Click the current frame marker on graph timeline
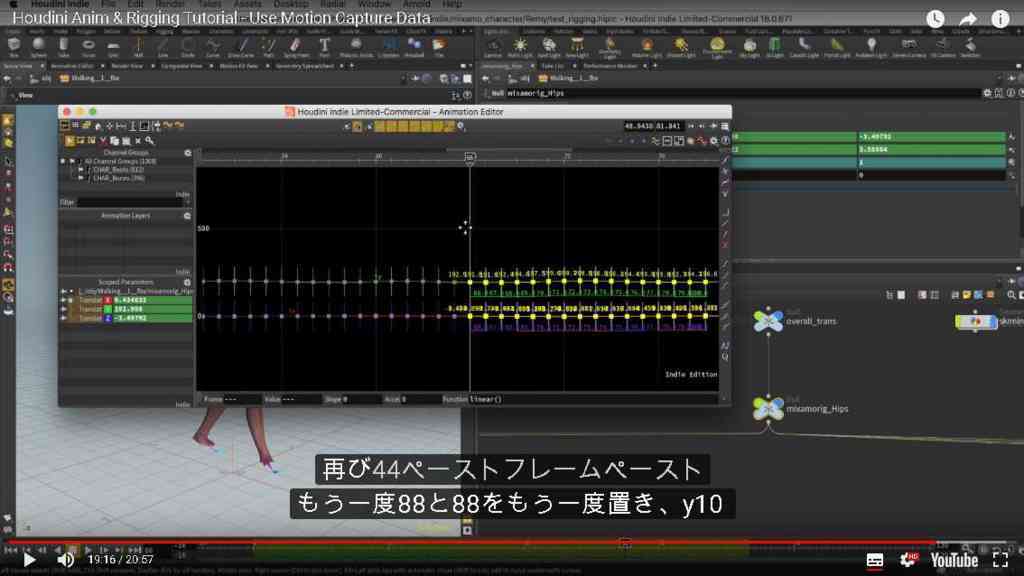 click(x=470, y=157)
